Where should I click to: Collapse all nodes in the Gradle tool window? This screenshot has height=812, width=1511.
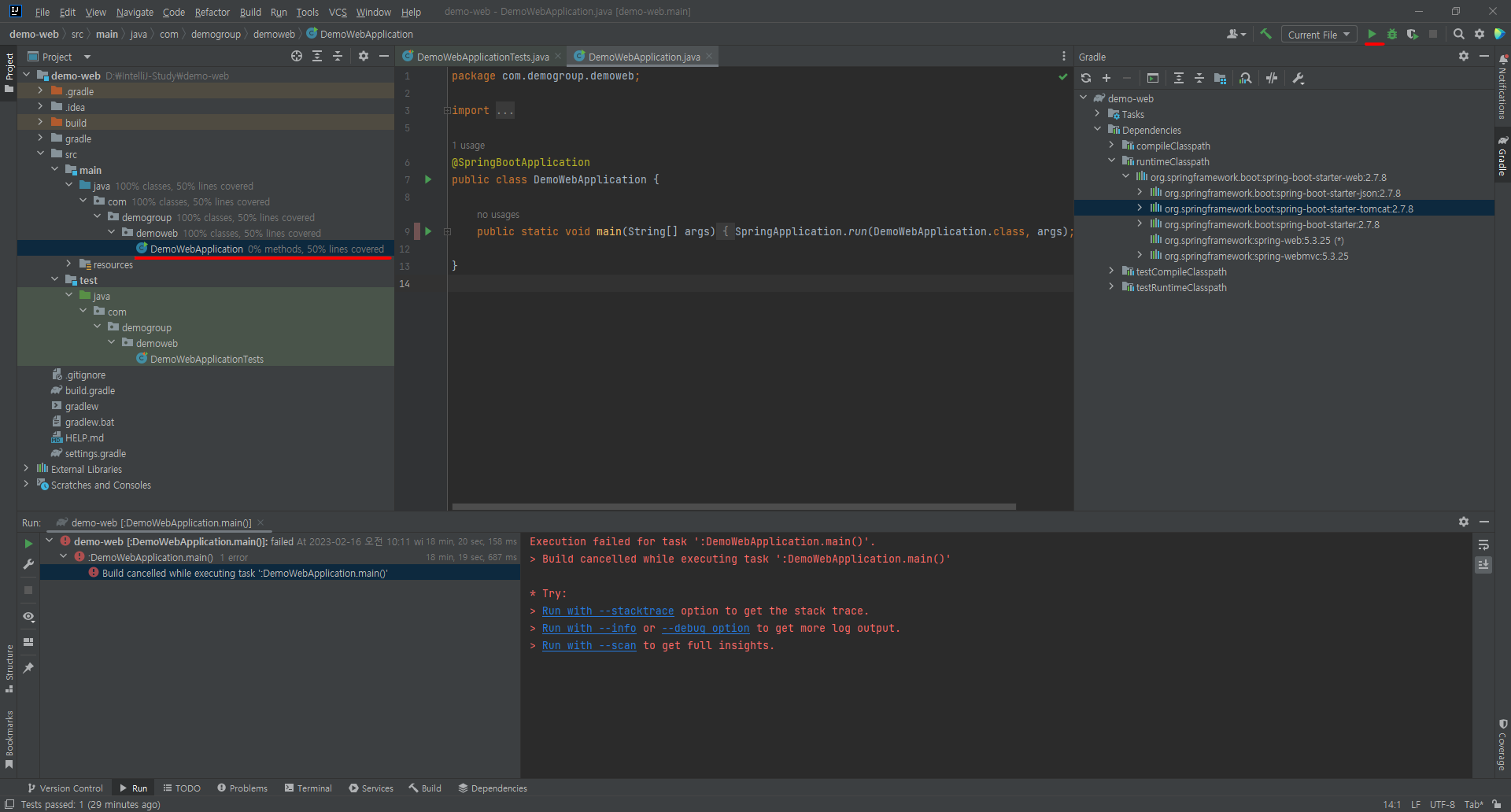pos(1199,78)
